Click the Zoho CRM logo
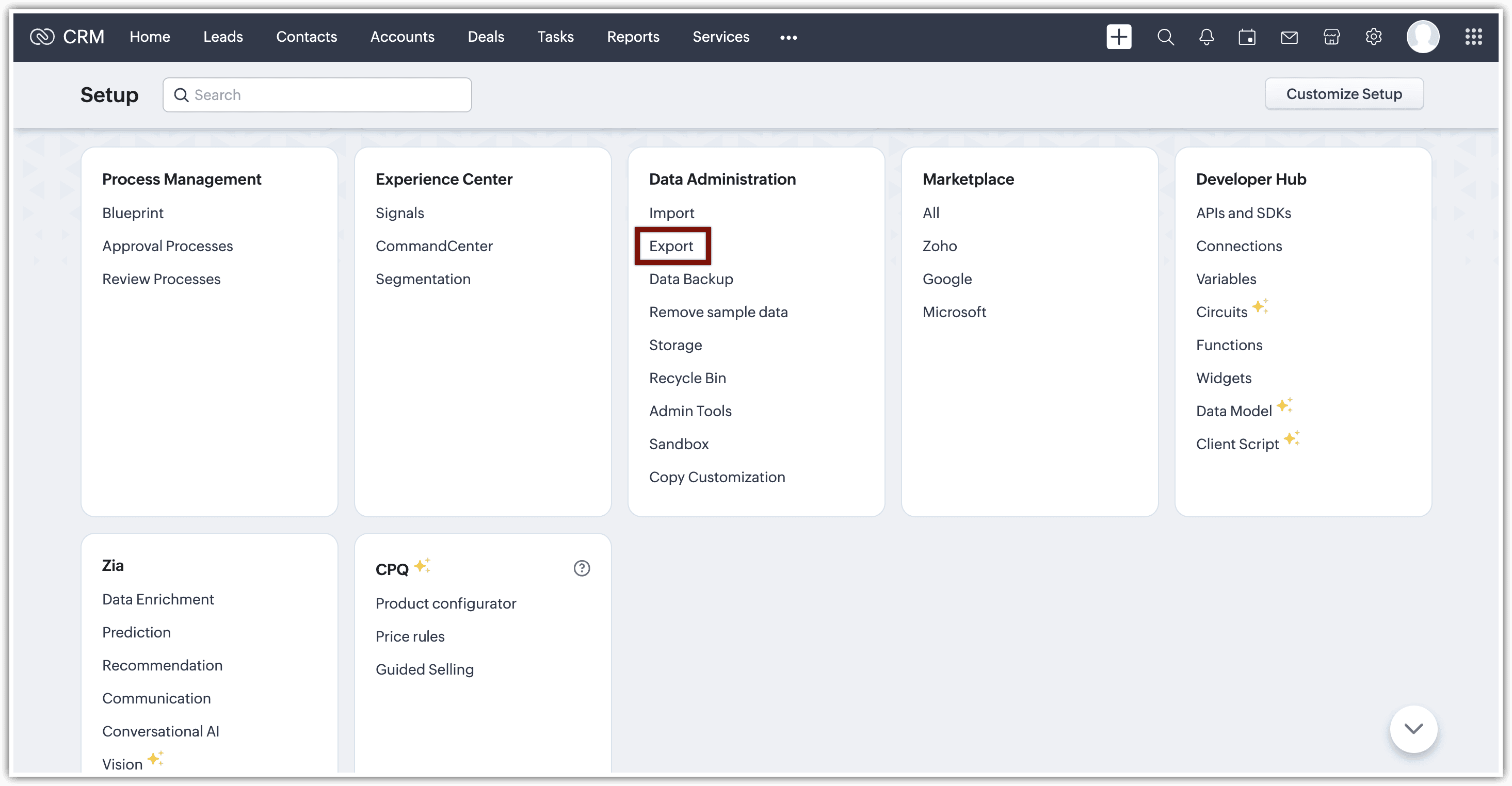This screenshot has height=786, width=1512. 42,37
